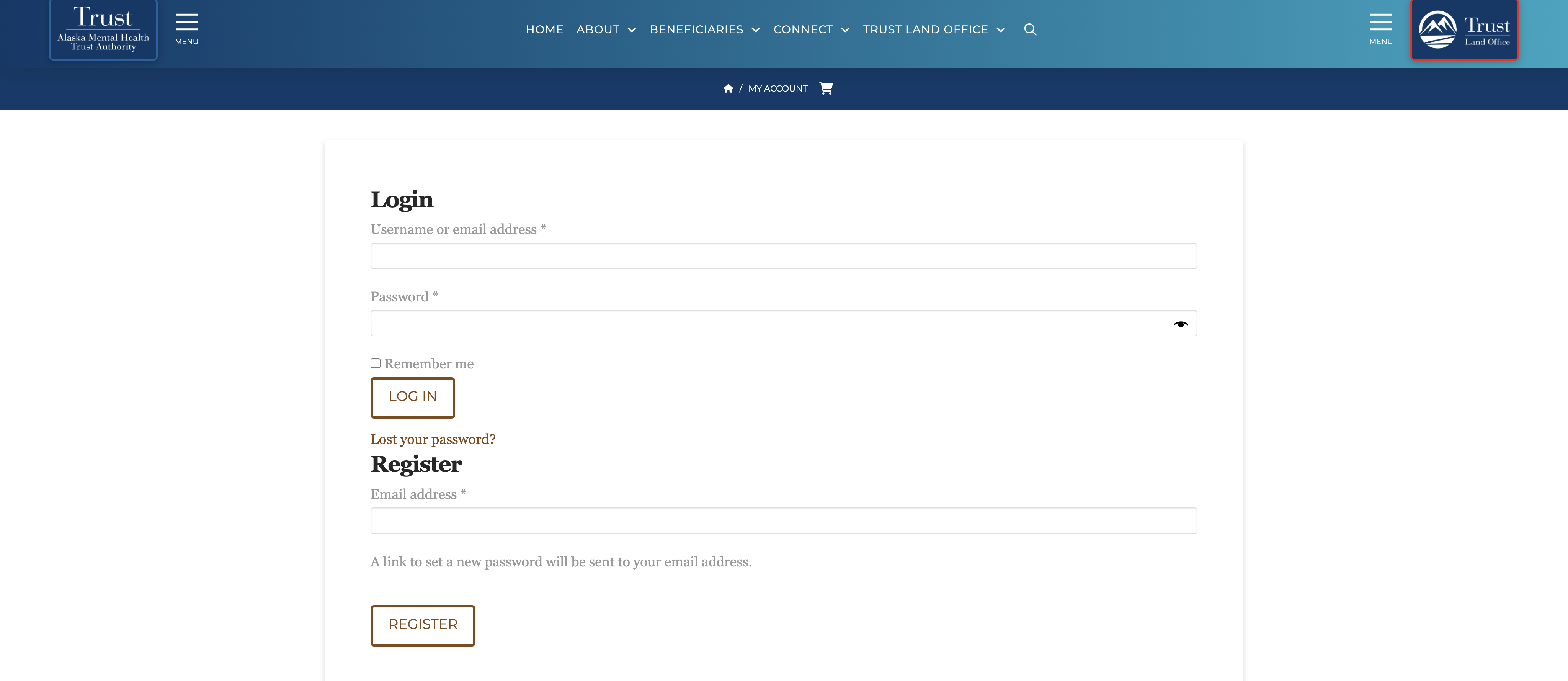This screenshot has width=1568, height=681.
Task: Expand the Trust Land Office menu chevron
Action: [x=1000, y=30]
